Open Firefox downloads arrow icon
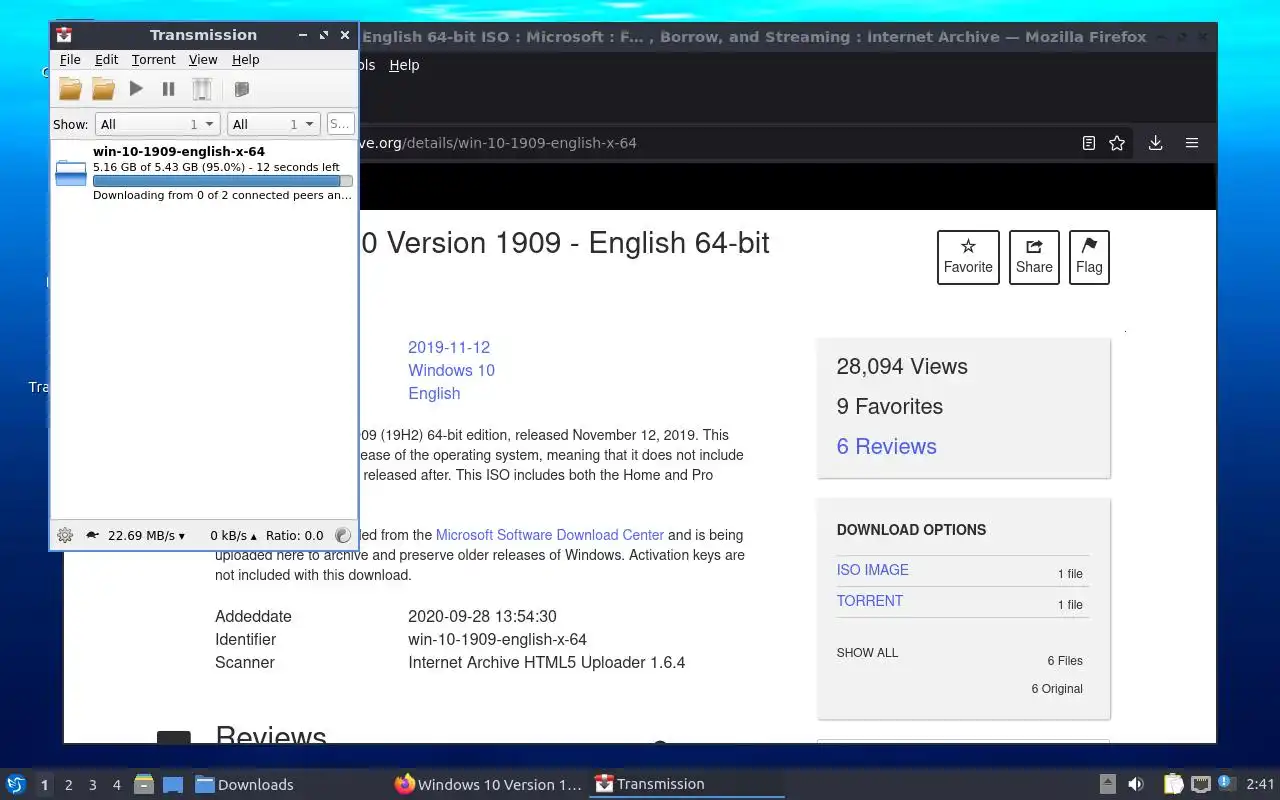The image size is (1280, 800). pyautogui.click(x=1155, y=143)
